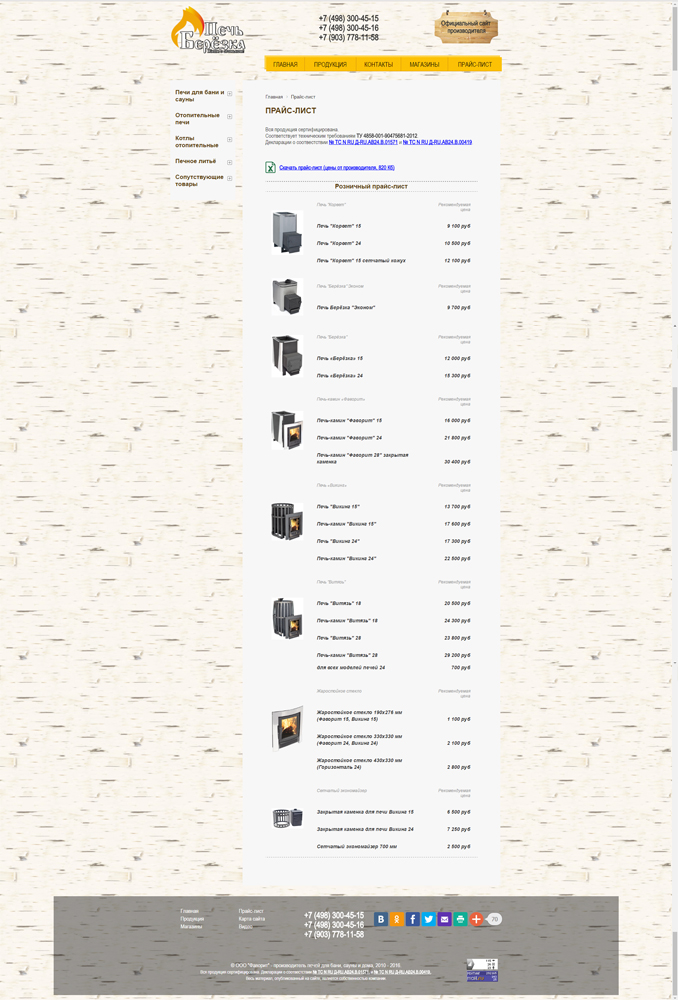Image resolution: width=678 pixels, height=1000 pixels.
Task: Click Excel file icon for price list
Action: [x=270, y=167]
